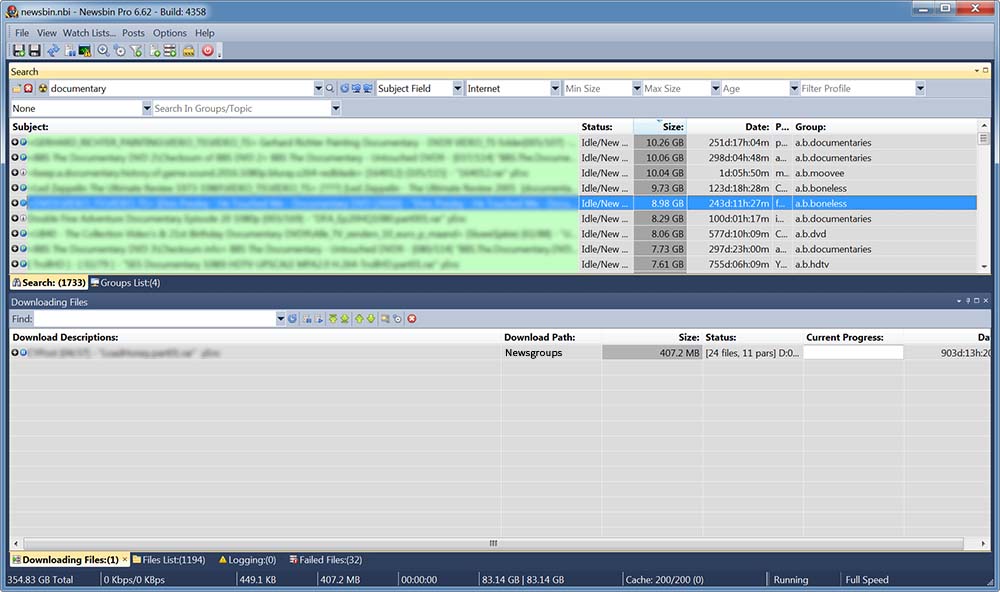1000x592 pixels.
Task: Open the File menu
Action: tap(22, 33)
